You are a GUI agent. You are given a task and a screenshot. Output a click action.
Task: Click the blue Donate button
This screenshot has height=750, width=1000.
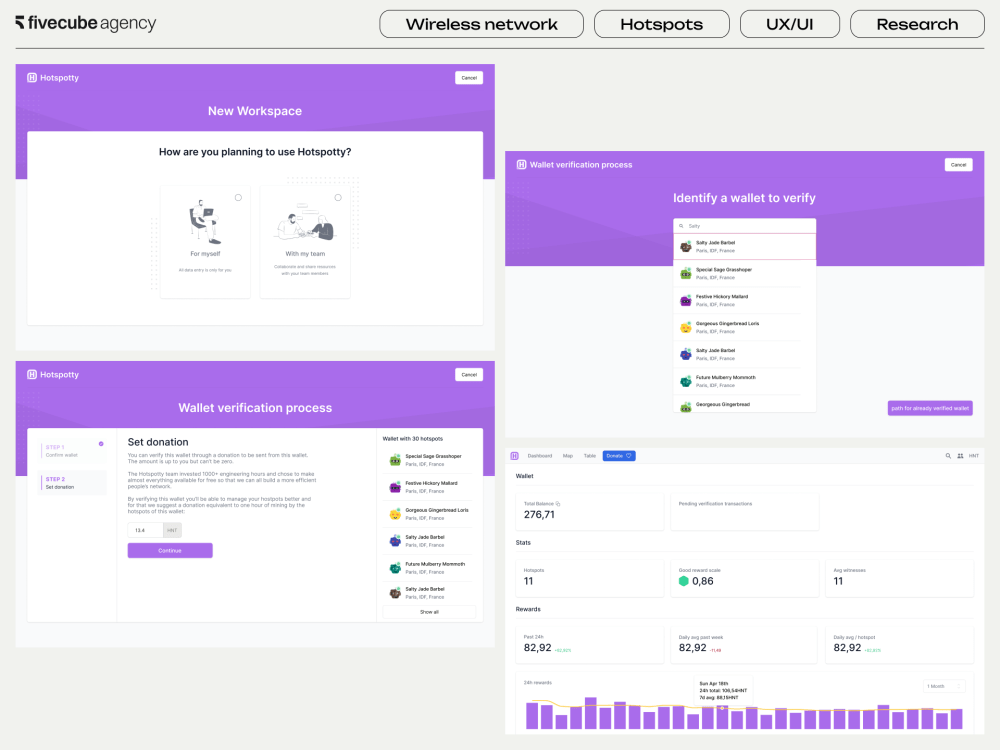tap(619, 456)
